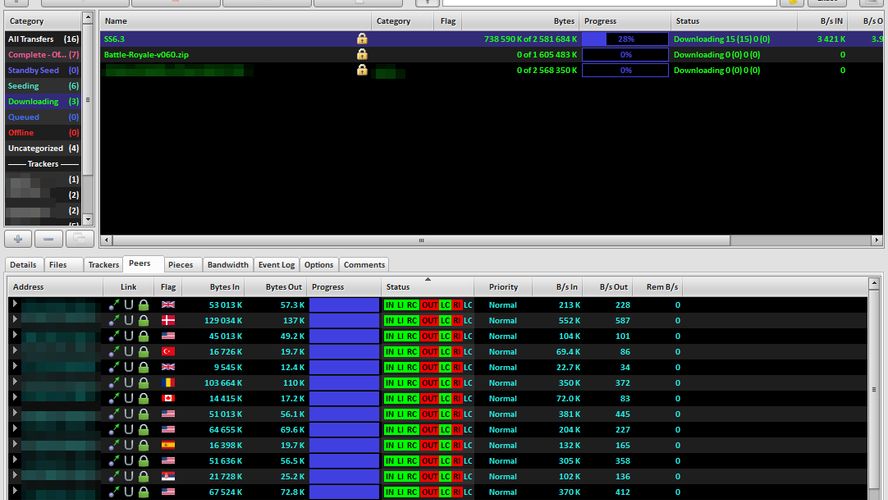Click the outgoing-link arrow icon in first peer row
The image size is (888, 500).
[114, 305]
